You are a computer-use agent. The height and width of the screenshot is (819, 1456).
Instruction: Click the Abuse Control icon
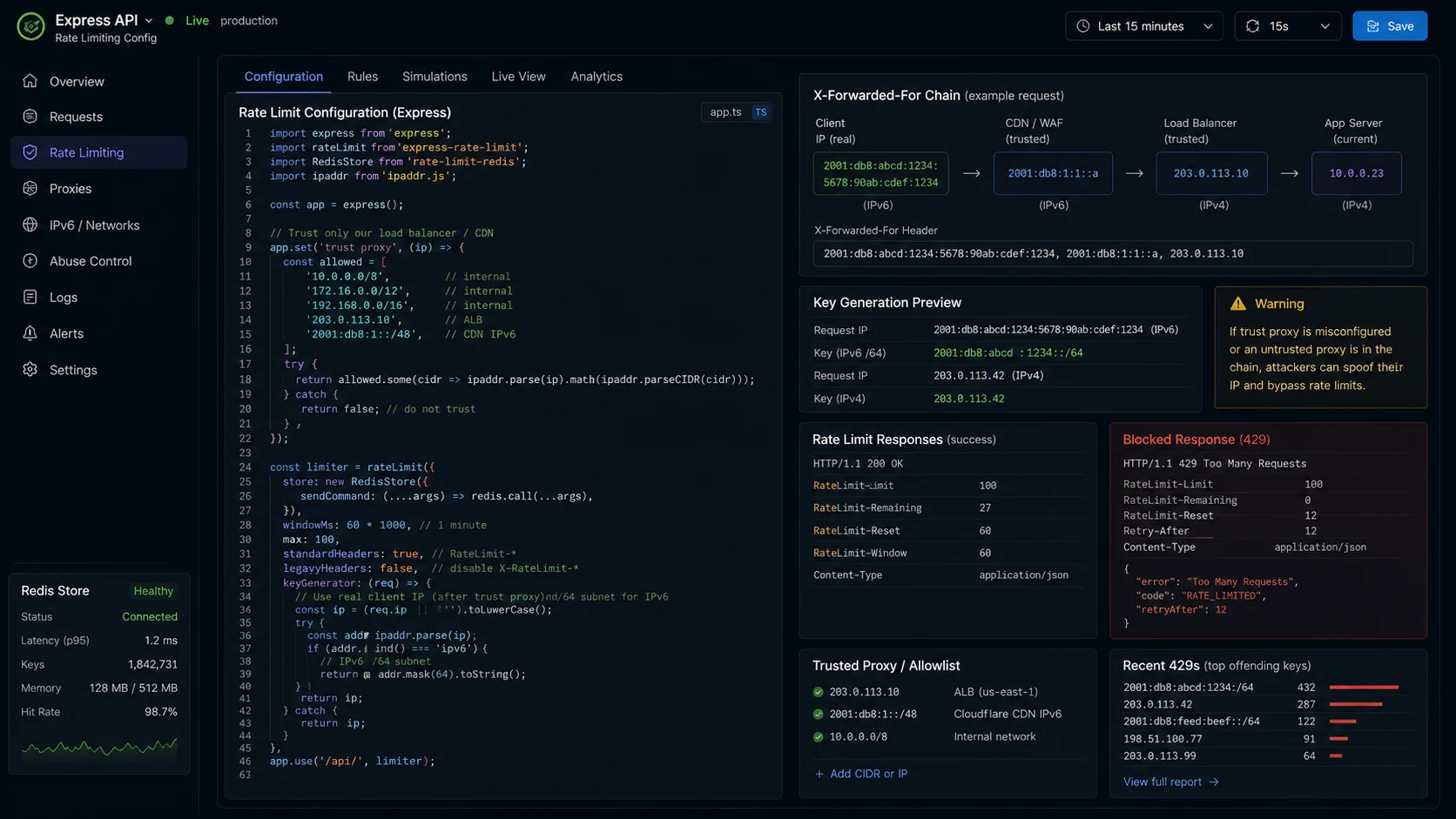(30, 261)
